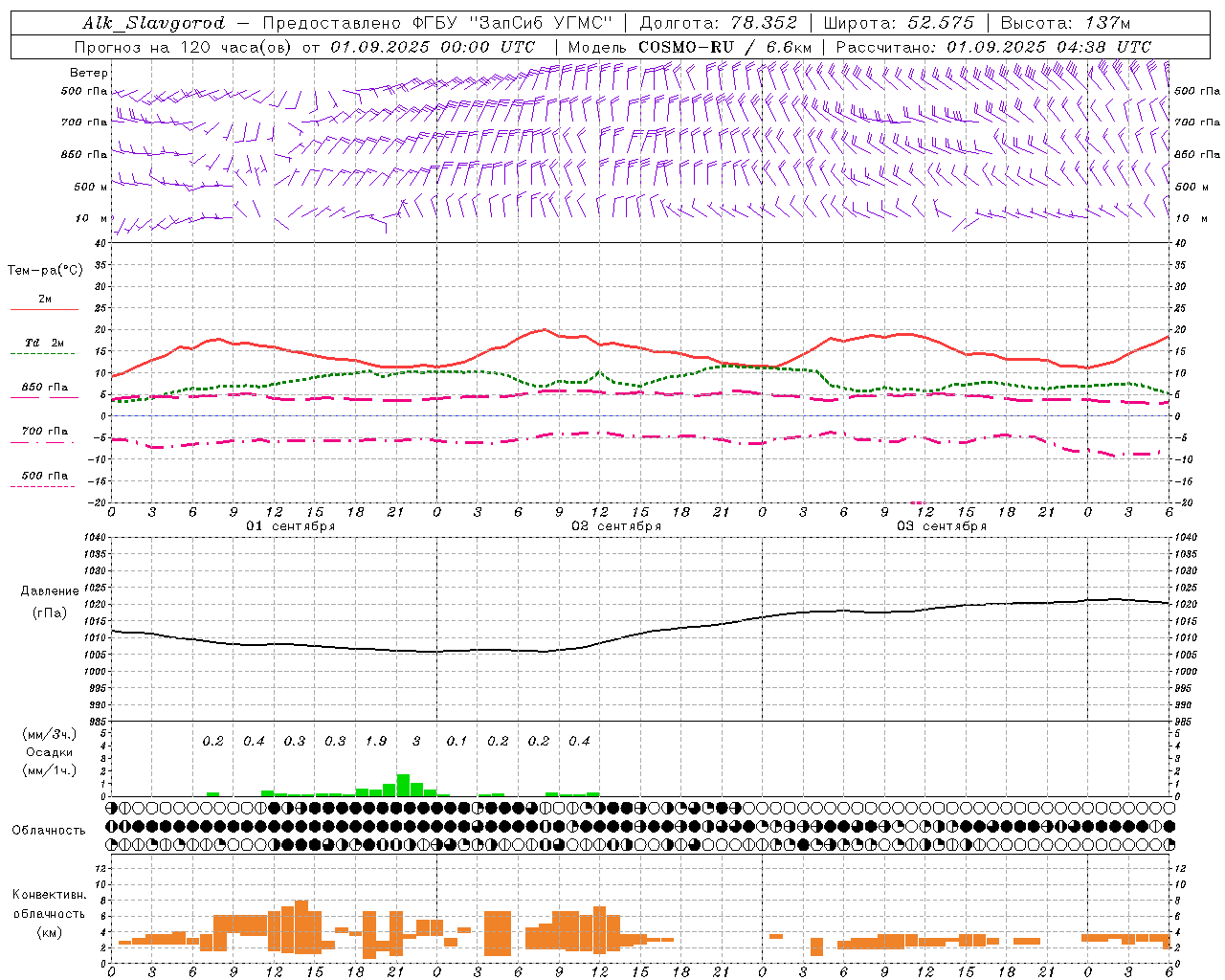Click the 'Осадки' precipitation label
The width and height of the screenshot is (1225, 980).
(x=49, y=752)
